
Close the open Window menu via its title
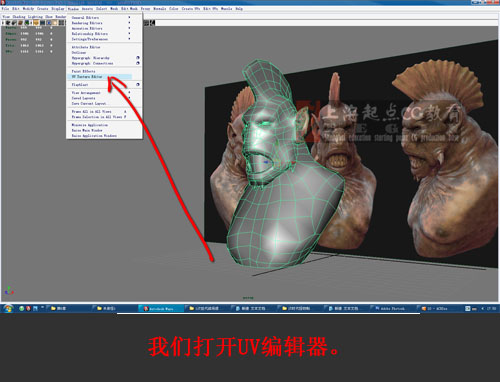point(73,9)
